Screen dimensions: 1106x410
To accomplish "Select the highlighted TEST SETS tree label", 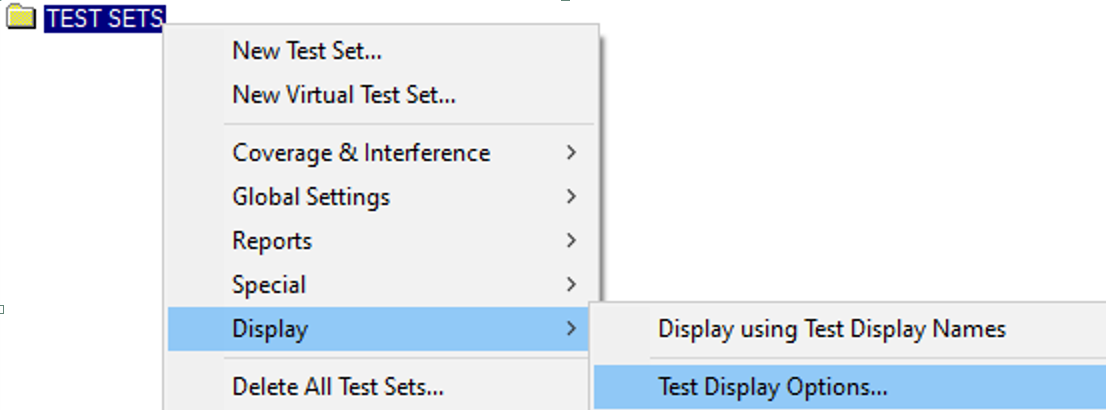I will (104, 18).
